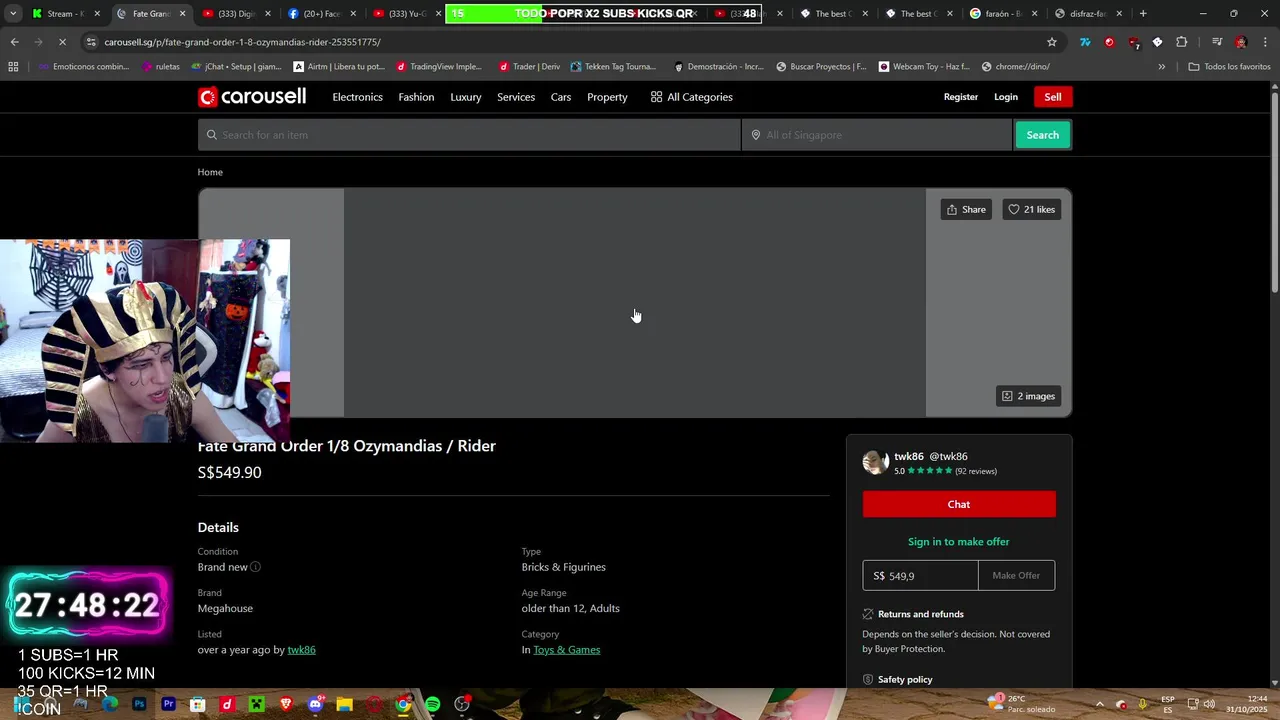
Task: Switch to the disfraz-fa tab
Action: [1090, 14]
